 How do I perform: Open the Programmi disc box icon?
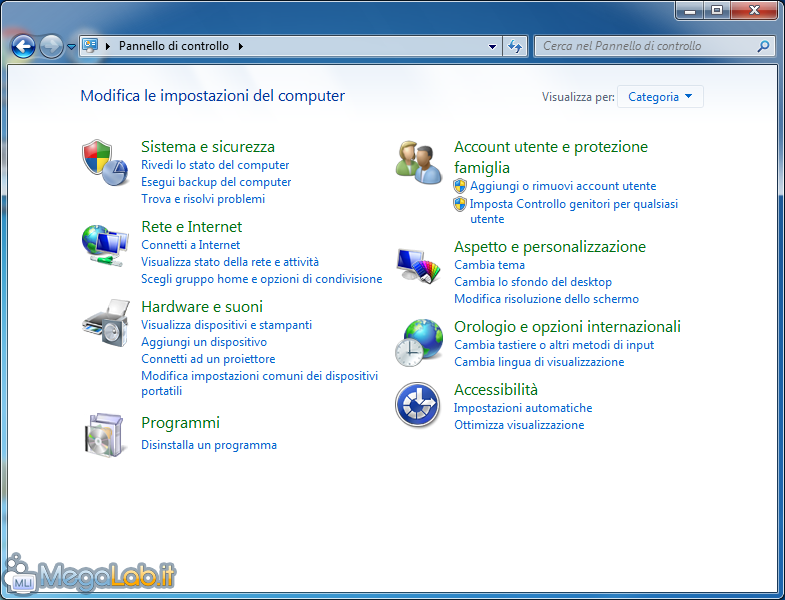click(104, 435)
